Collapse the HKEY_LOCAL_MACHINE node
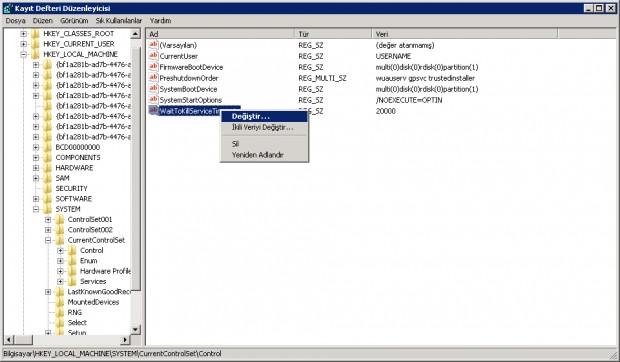The image size is (620, 362). pyautogui.click(x=23, y=54)
